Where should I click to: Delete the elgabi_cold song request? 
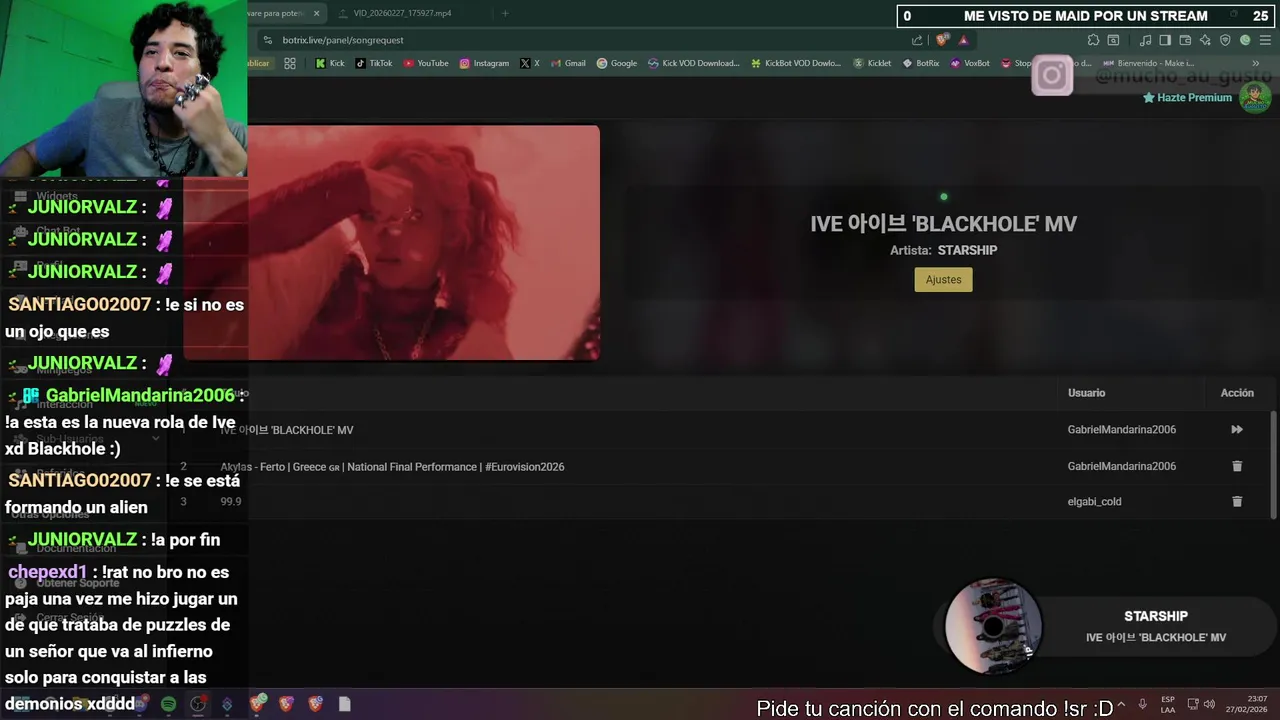click(1237, 501)
